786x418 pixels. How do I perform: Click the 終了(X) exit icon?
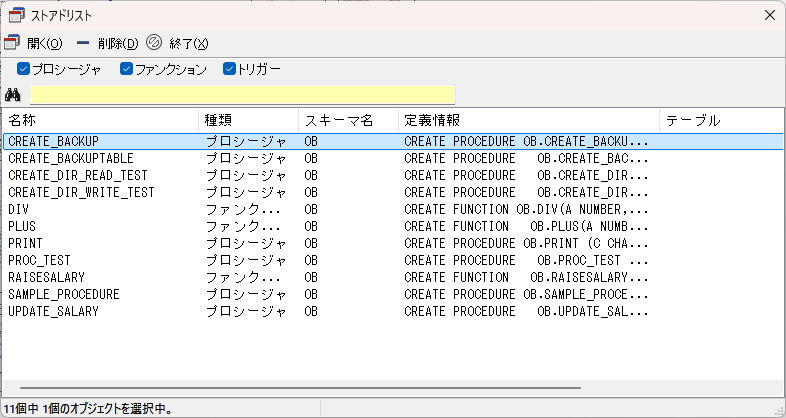pos(154,43)
